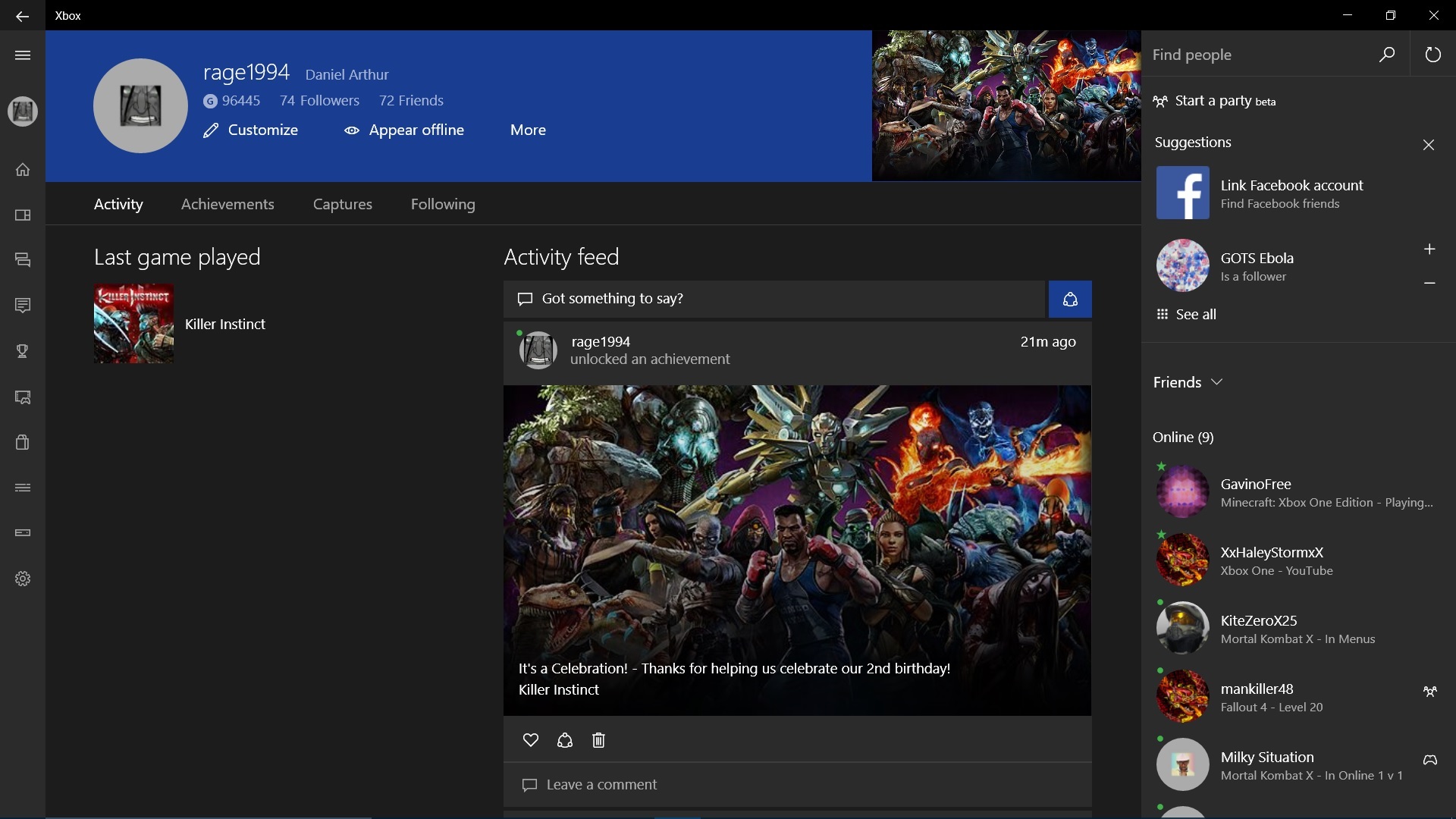1456x819 pixels.
Task: Click the Online (9) heading
Action: (1183, 437)
